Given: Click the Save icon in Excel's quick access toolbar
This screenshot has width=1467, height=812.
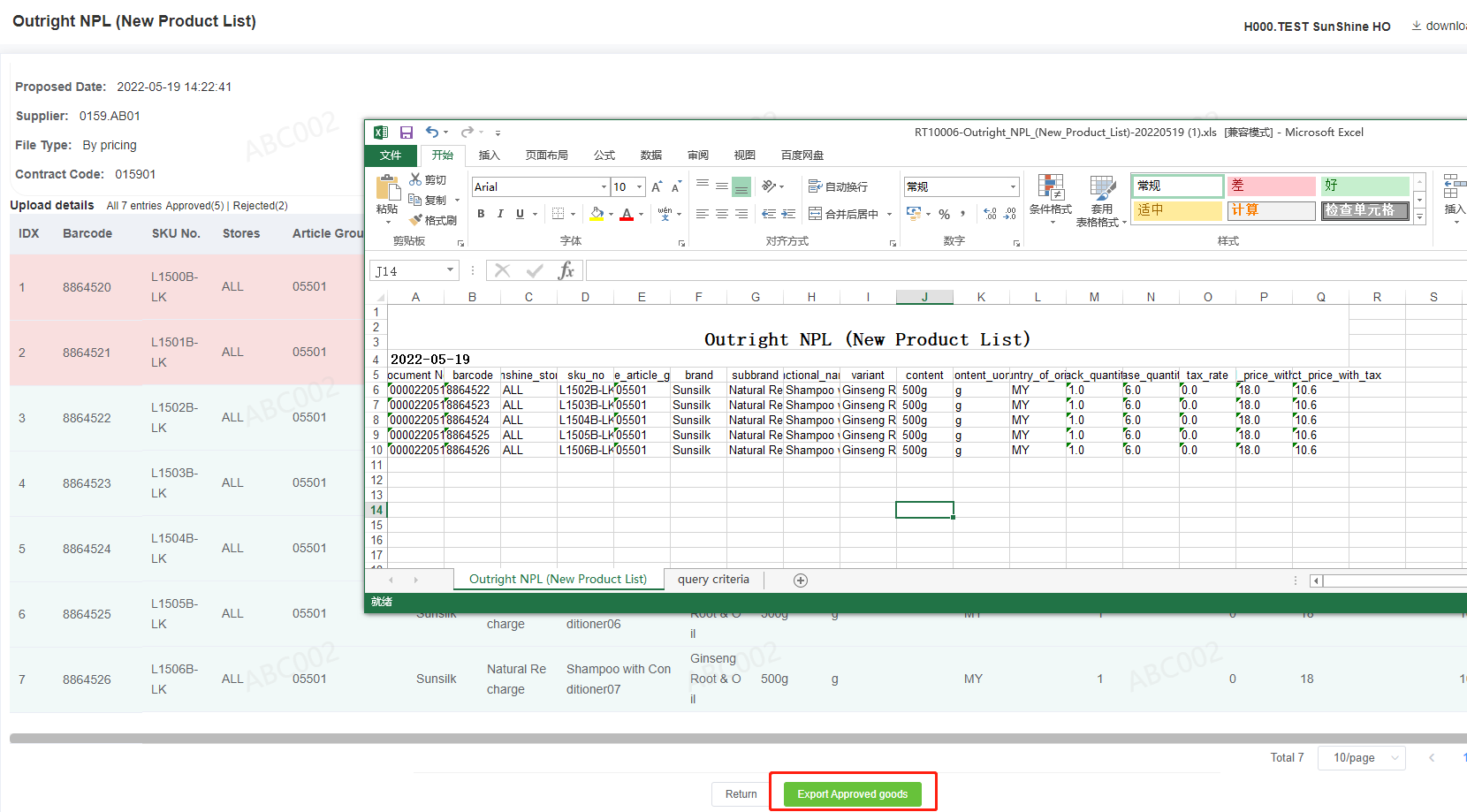Looking at the screenshot, I should coord(407,133).
